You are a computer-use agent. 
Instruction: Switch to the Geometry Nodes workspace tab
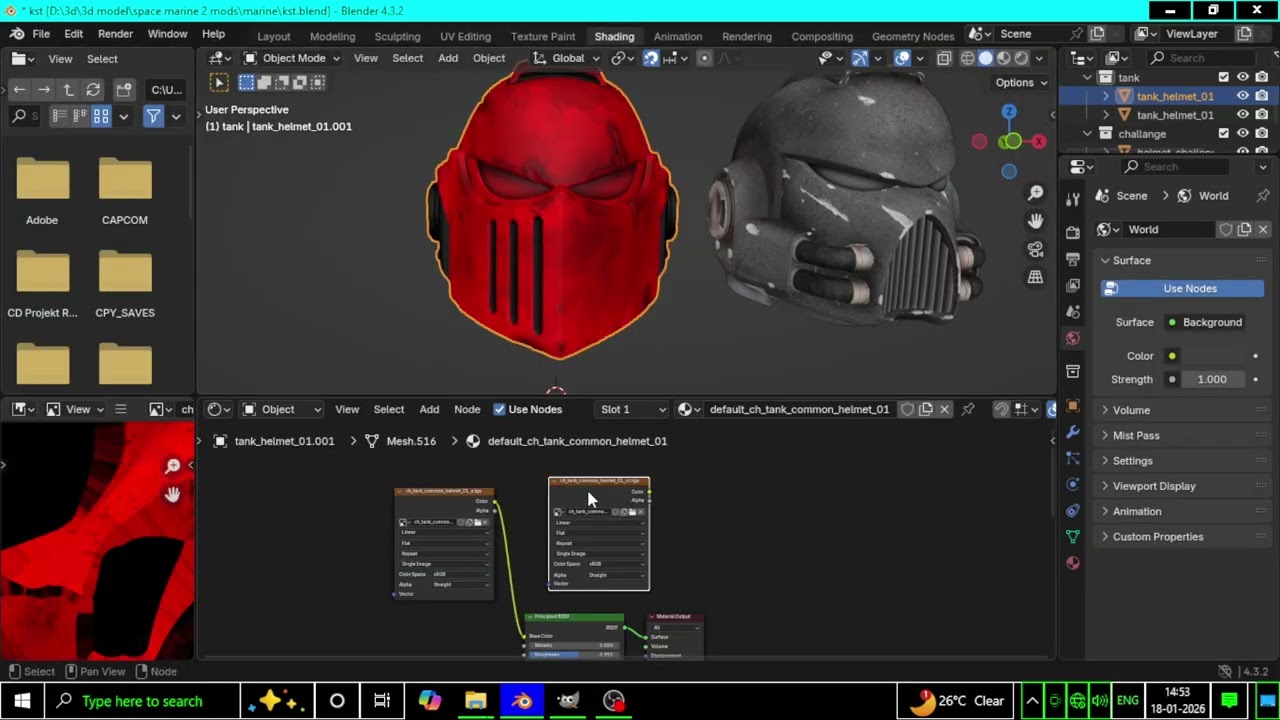pos(912,36)
